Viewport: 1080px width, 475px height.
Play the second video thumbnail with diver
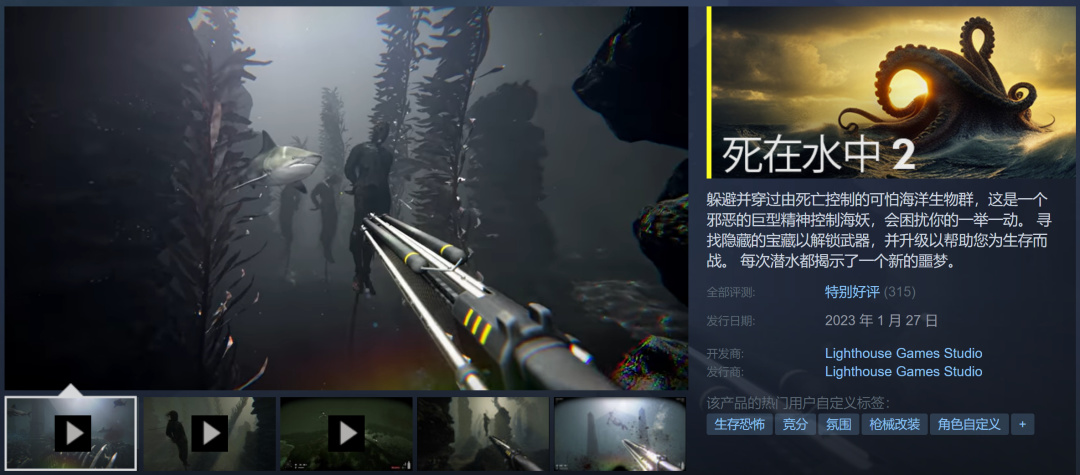coord(209,434)
